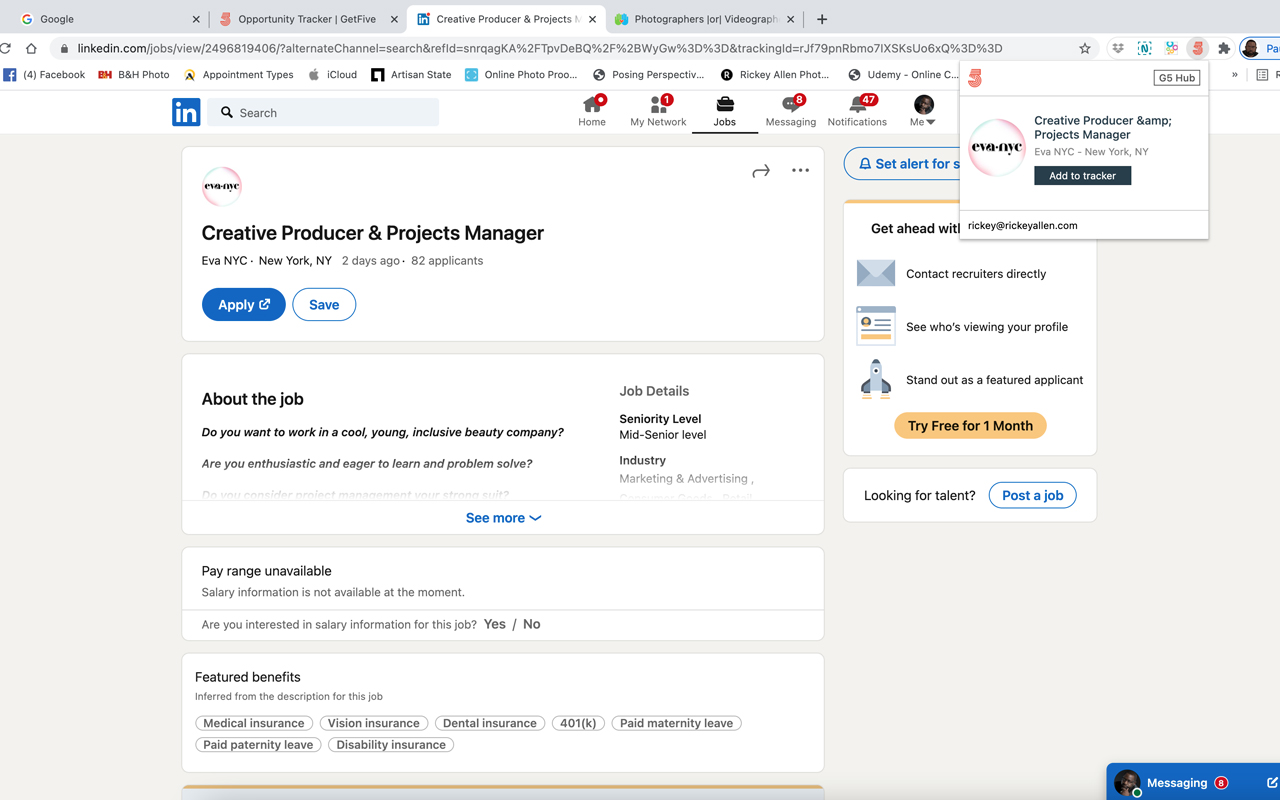
Task: Click the Dental insurance benefit tag
Action: [490, 723]
